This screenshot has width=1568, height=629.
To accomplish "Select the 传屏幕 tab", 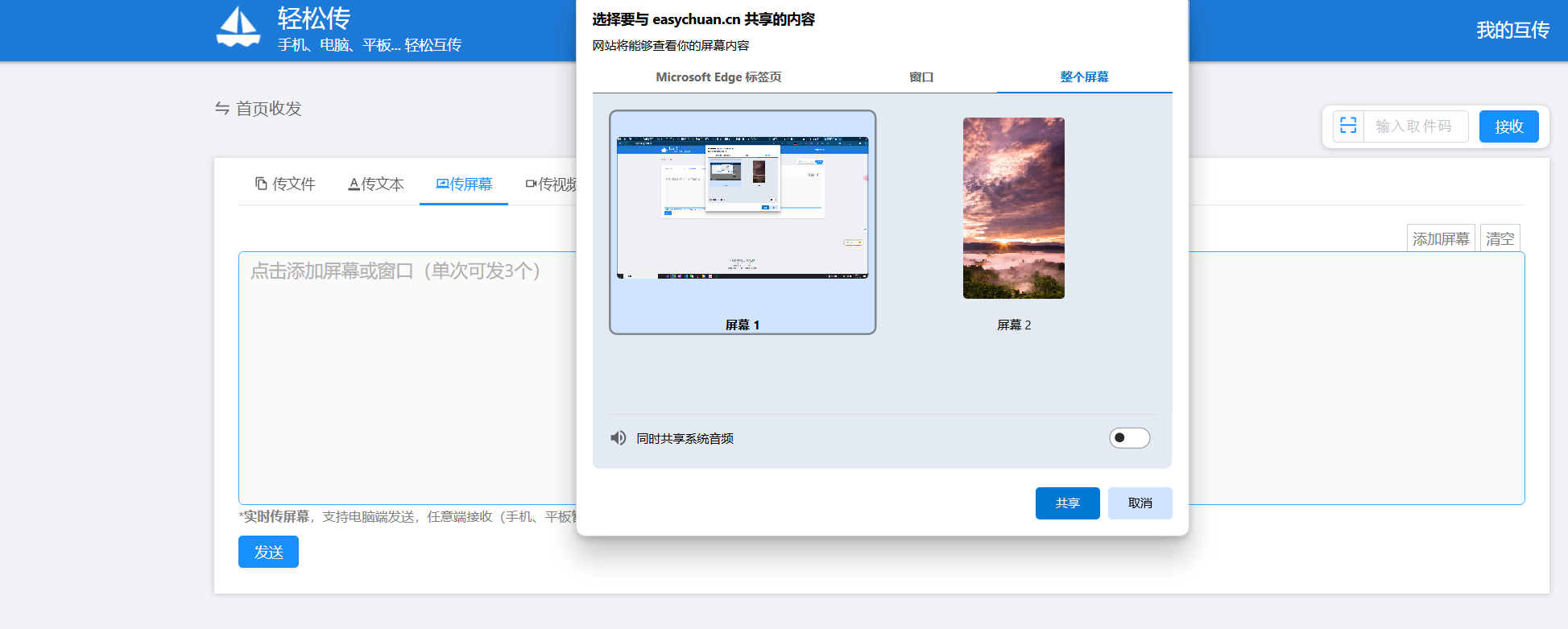I will tap(464, 184).
